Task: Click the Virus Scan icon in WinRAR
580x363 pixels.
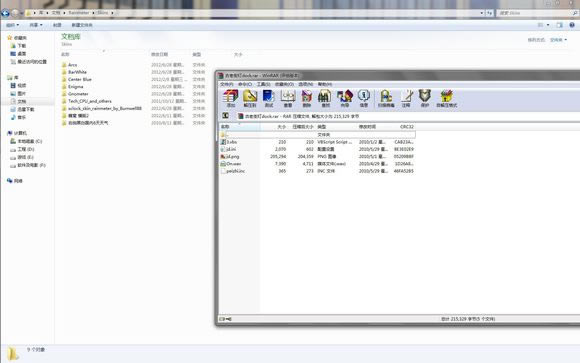Action: click(x=386, y=98)
